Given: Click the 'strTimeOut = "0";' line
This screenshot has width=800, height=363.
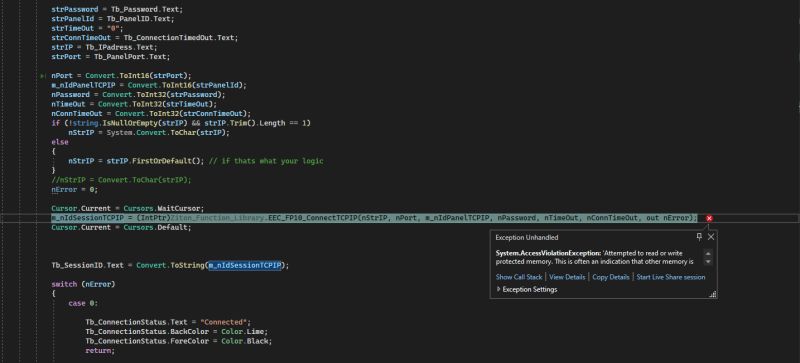Looking at the screenshot, I should 87,29.
